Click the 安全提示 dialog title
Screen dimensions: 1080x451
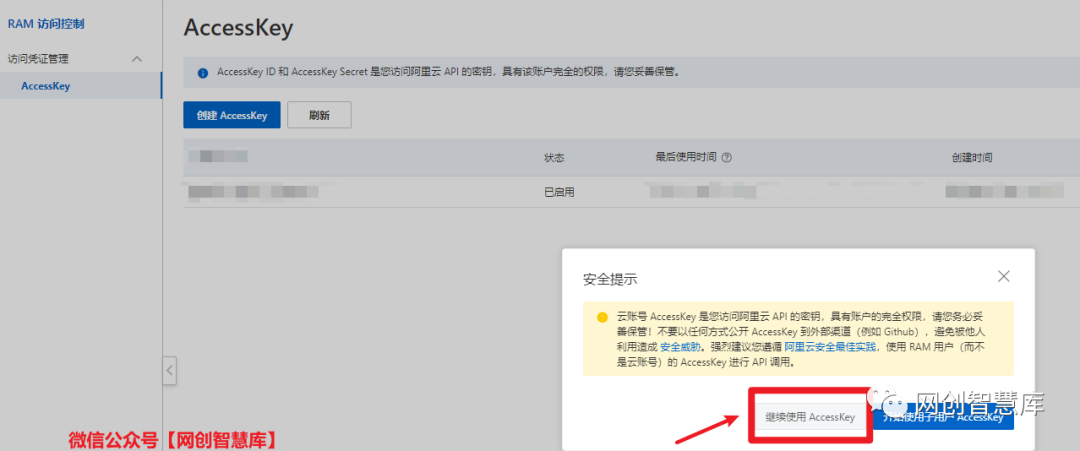point(610,280)
